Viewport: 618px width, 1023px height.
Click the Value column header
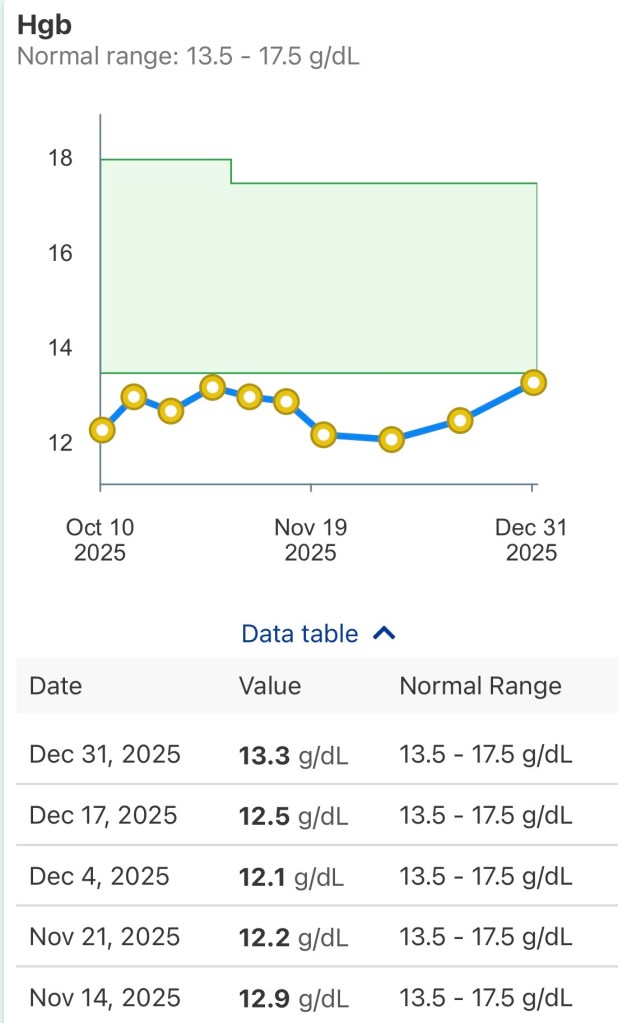click(x=268, y=686)
